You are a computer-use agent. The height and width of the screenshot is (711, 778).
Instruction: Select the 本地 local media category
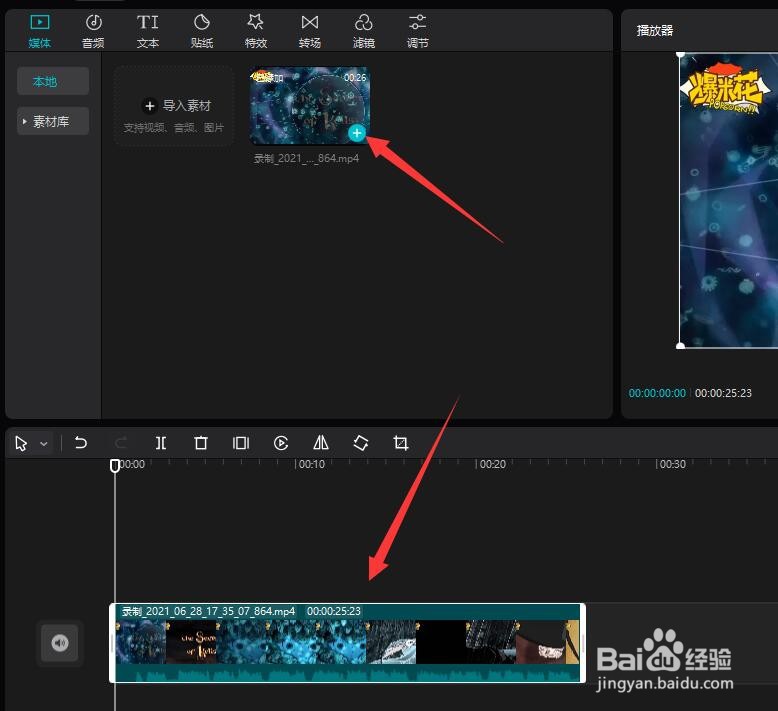[x=53, y=81]
